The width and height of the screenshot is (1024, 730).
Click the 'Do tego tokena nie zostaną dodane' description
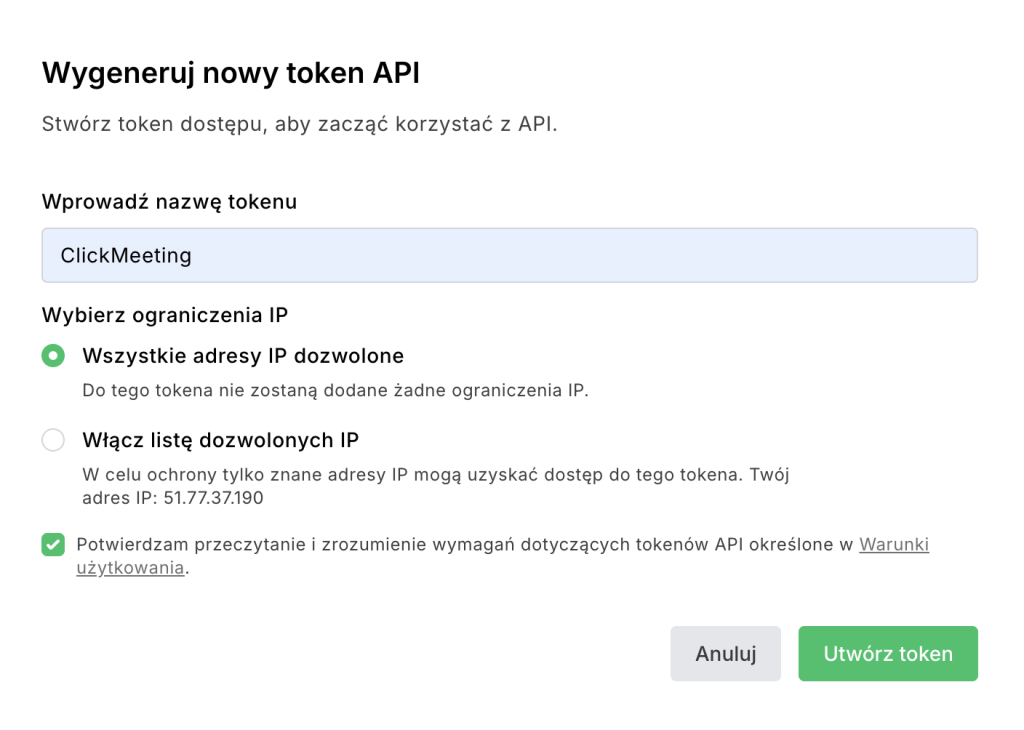(x=335, y=390)
